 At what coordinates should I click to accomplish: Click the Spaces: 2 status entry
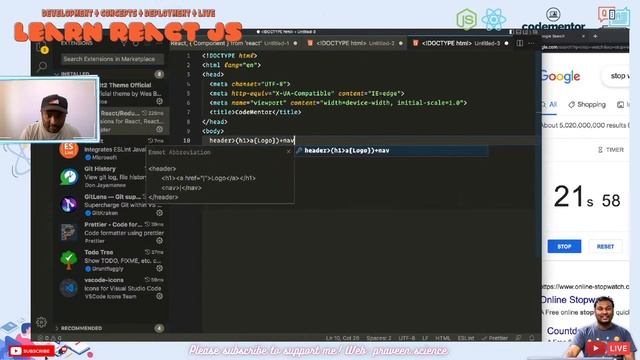point(379,338)
